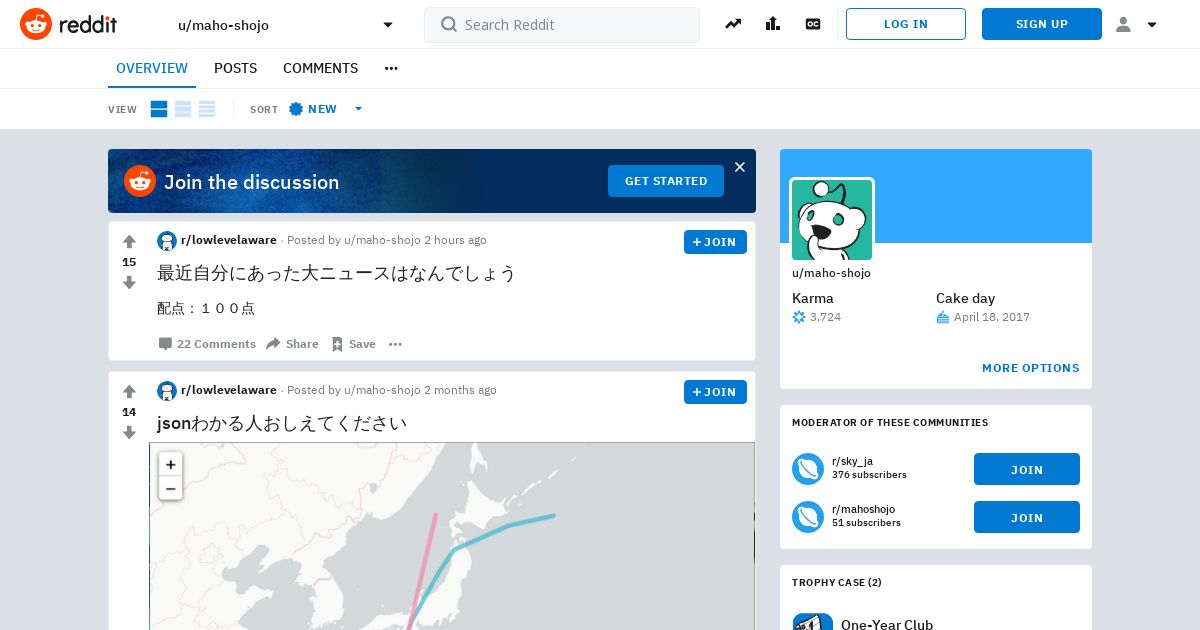Open r/lowlevelaware link on 2 hours ago post
1200x630 pixels.
(x=229, y=240)
